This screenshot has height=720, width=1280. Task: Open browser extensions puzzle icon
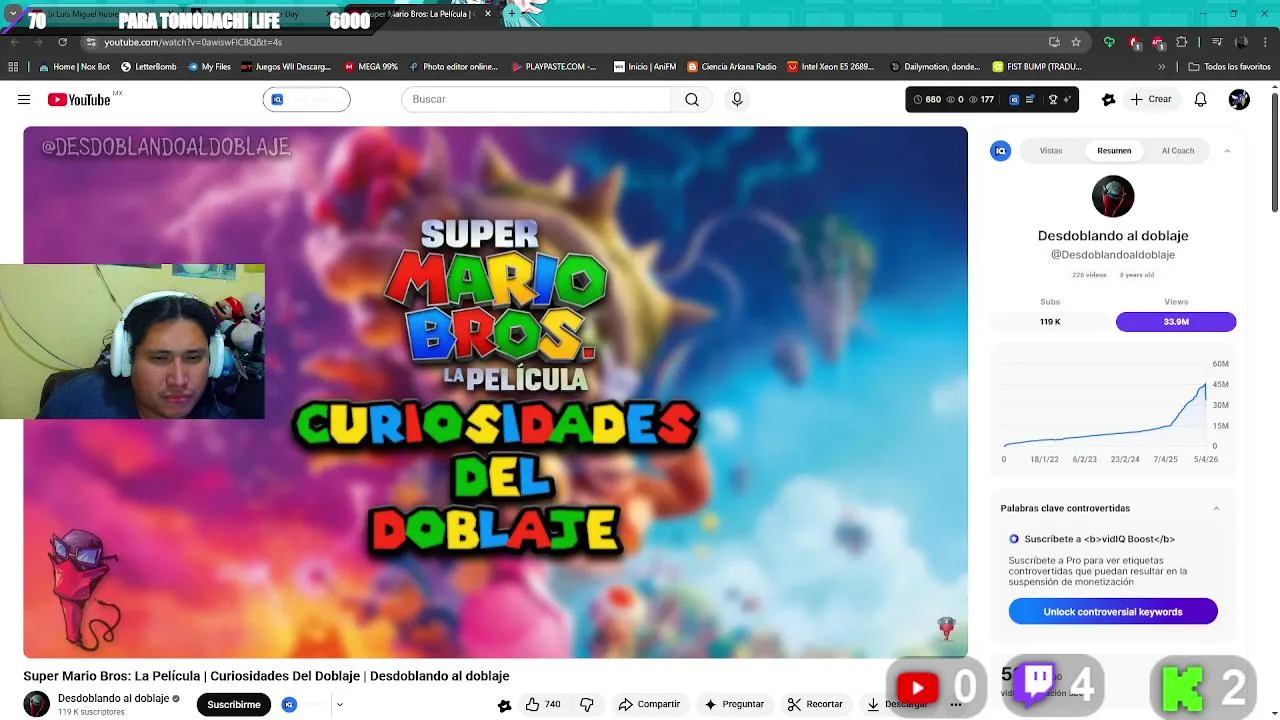[x=1182, y=42]
